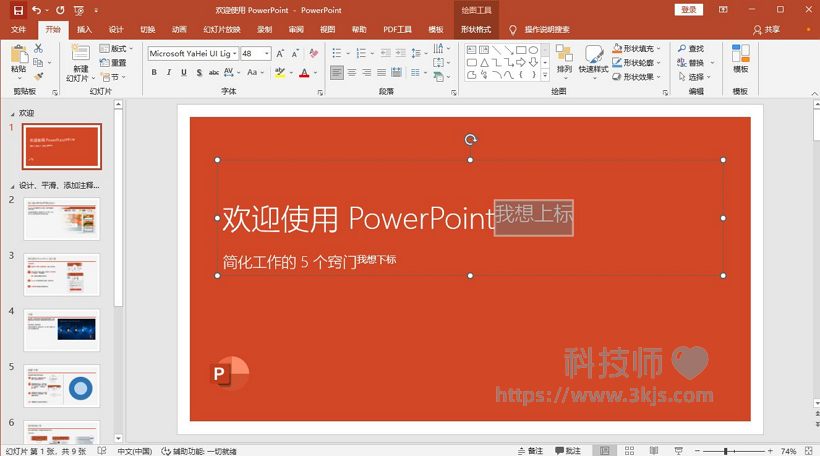
Task: Click the rotation handle above the text box
Action: click(471, 140)
